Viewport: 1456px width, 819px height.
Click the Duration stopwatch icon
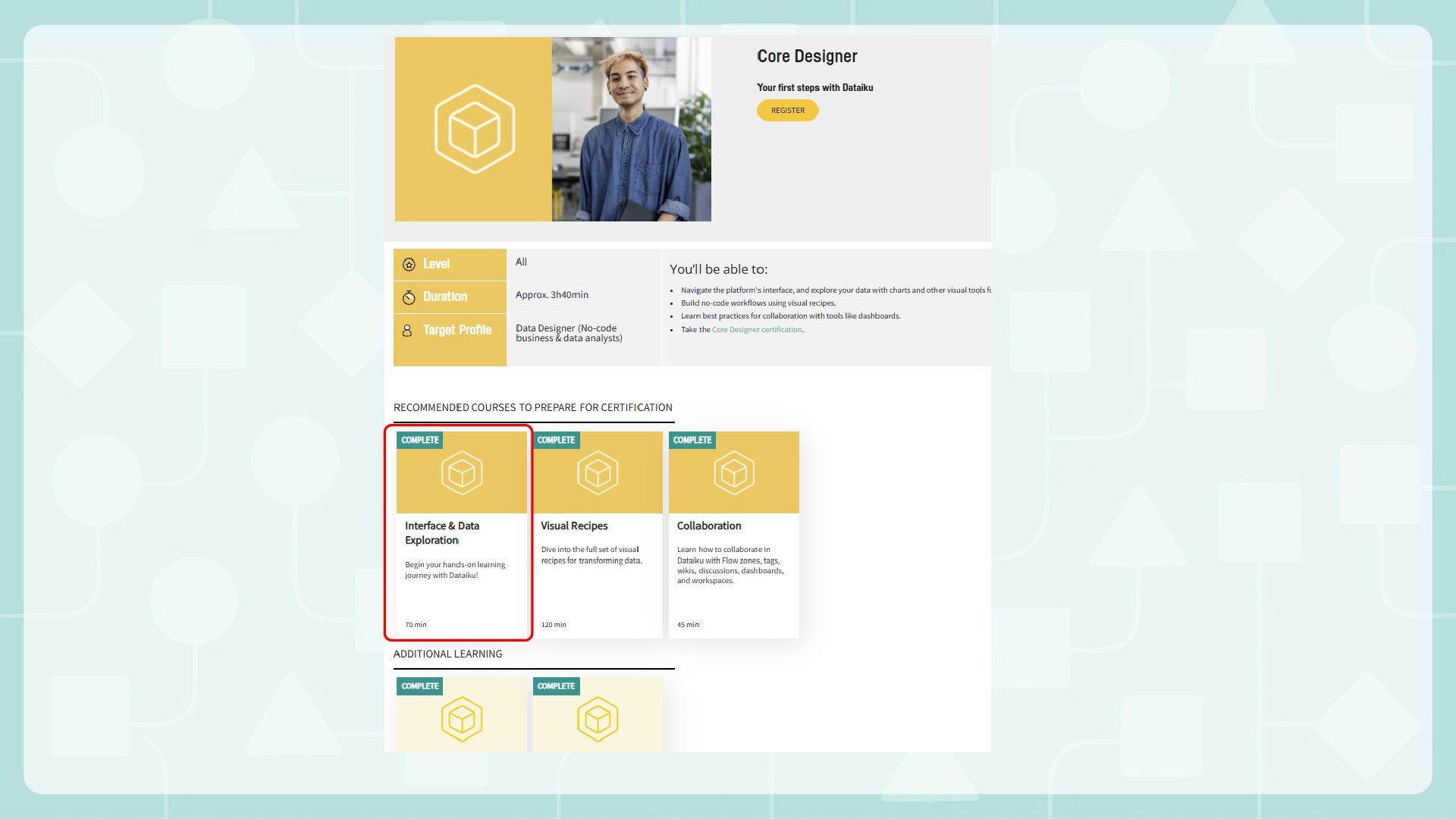click(x=409, y=297)
